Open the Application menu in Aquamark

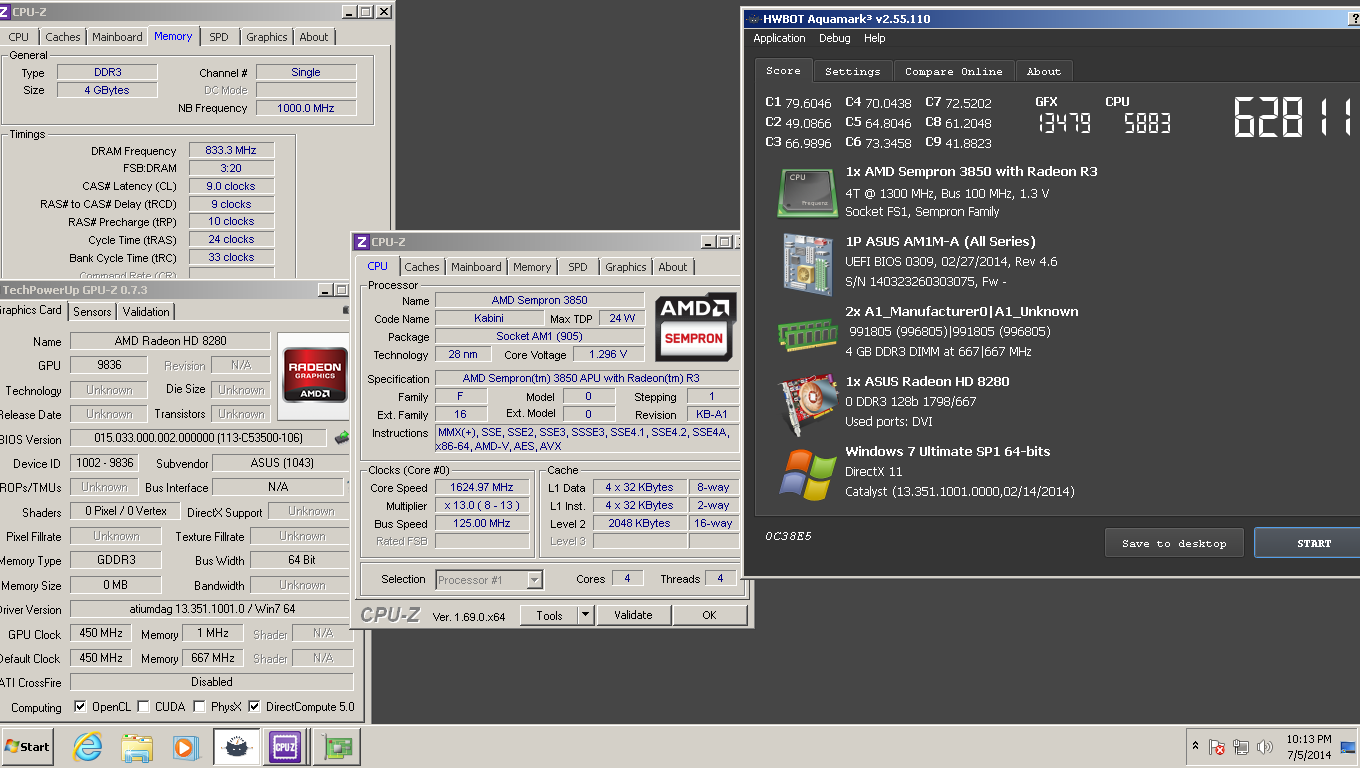tap(779, 38)
